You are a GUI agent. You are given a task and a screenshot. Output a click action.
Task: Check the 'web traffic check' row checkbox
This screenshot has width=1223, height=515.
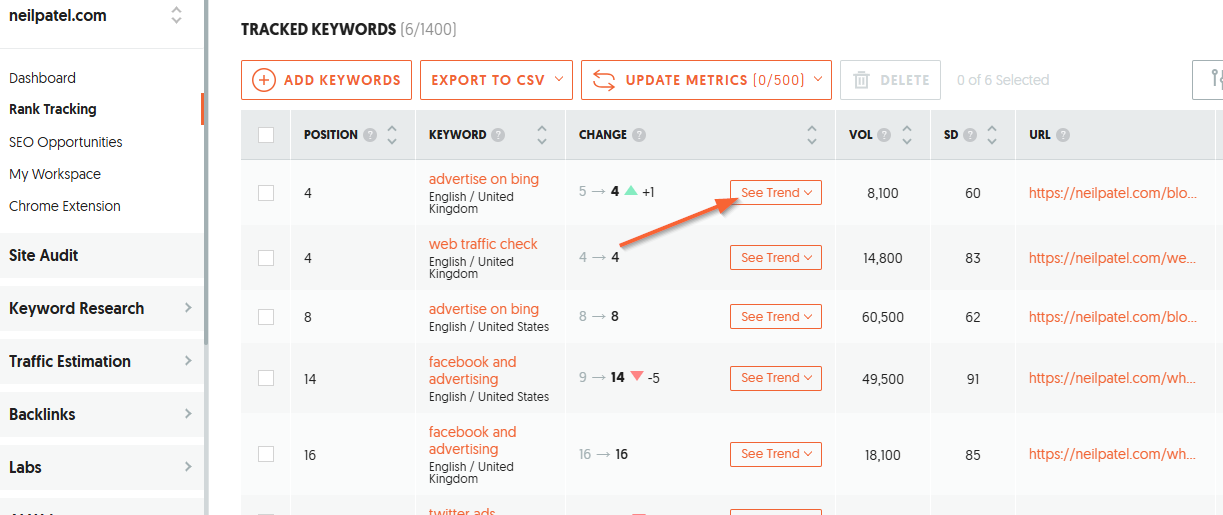[266, 258]
